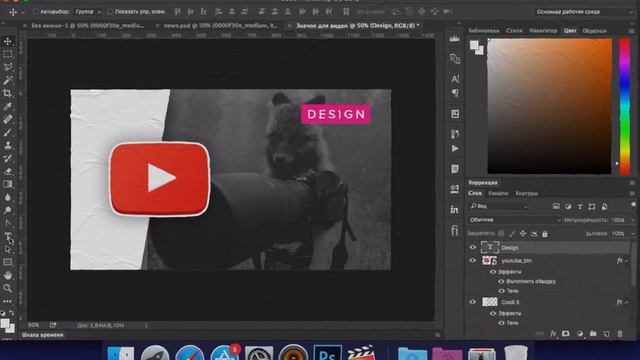Open the Move tool preset picker arrow
Image resolution: width=640 pixels, height=360 pixels.
tap(22, 12)
